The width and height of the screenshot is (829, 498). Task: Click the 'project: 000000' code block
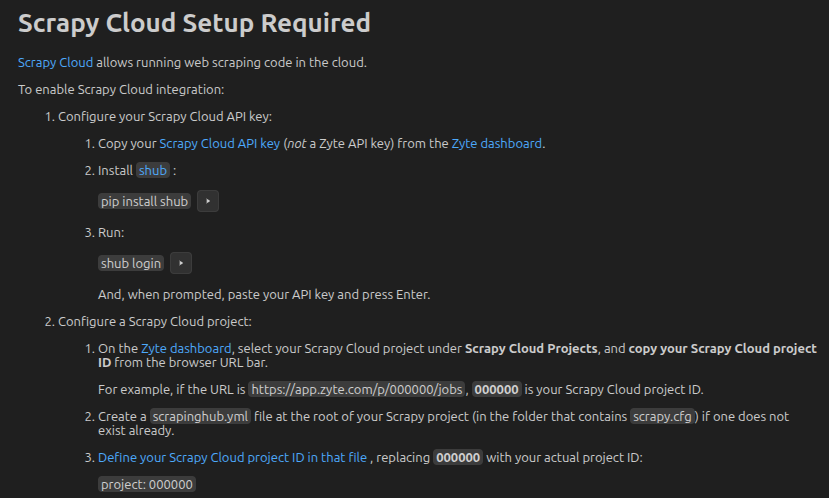tap(147, 484)
